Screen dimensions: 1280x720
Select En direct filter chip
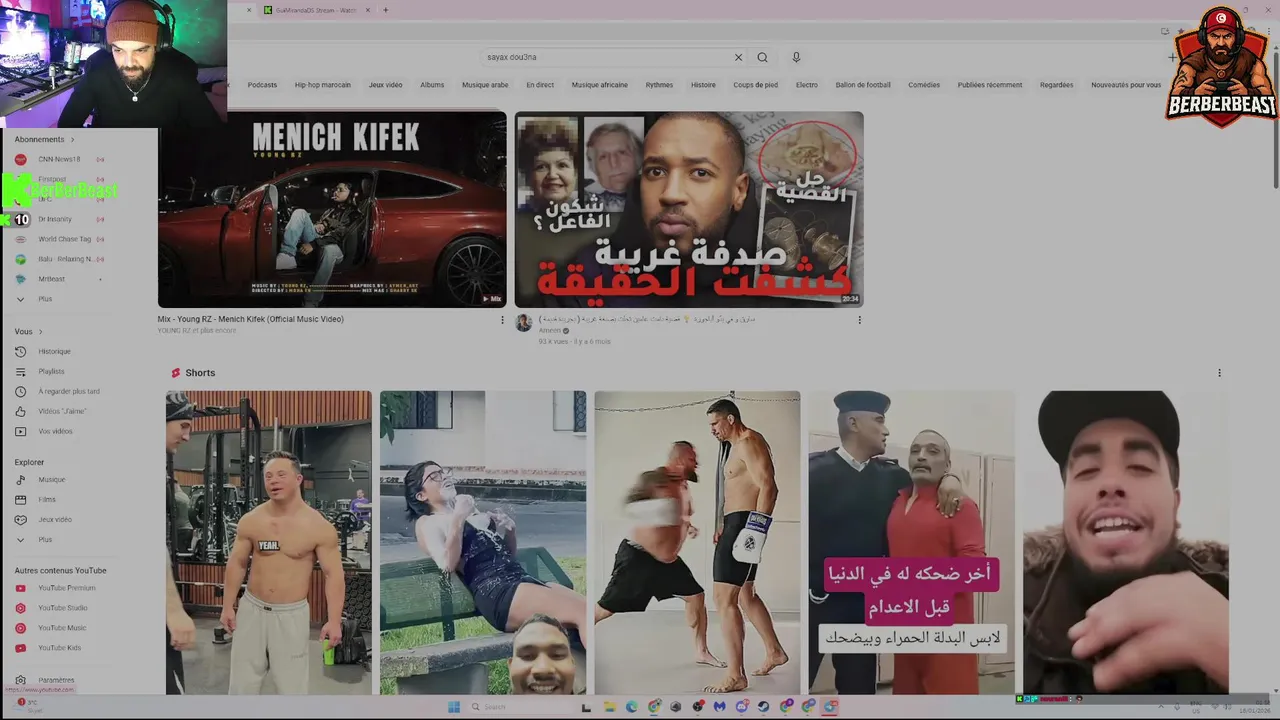(x=540, y=85)
